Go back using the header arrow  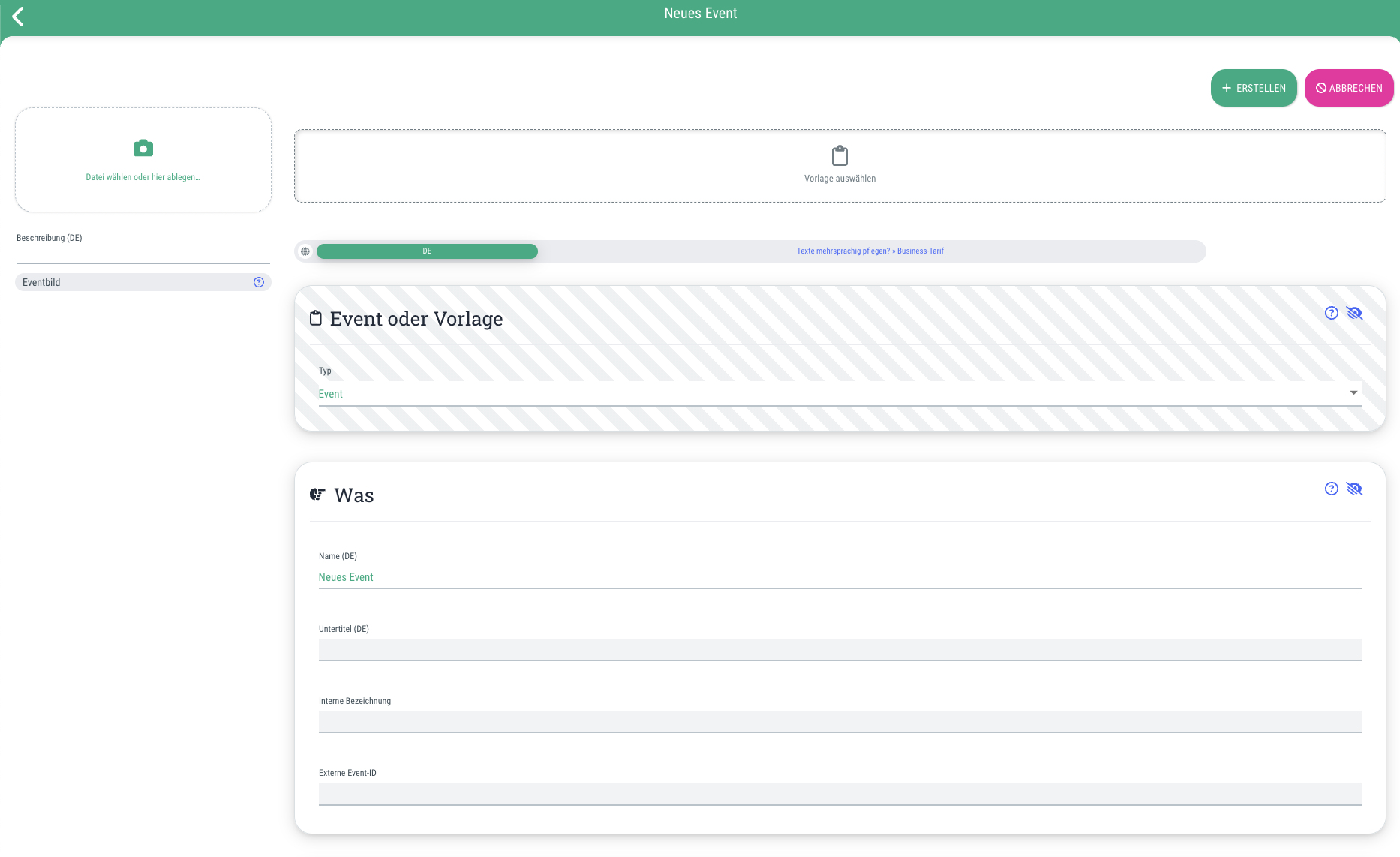point(19,17)
